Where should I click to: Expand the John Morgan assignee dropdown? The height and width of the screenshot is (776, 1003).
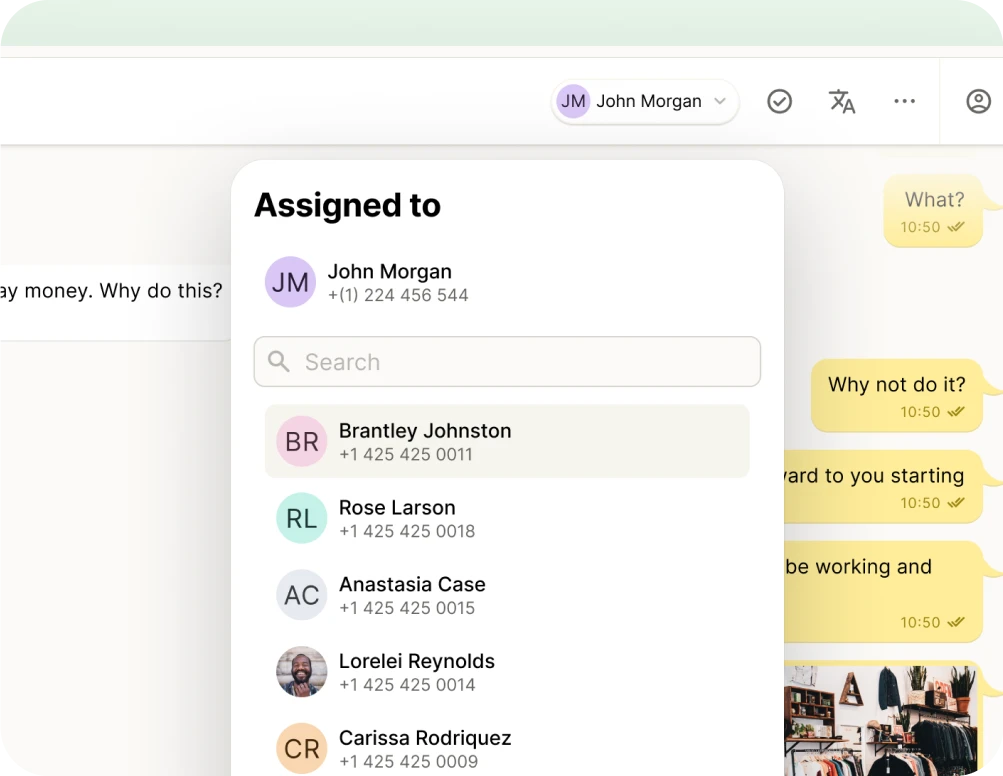645,101
